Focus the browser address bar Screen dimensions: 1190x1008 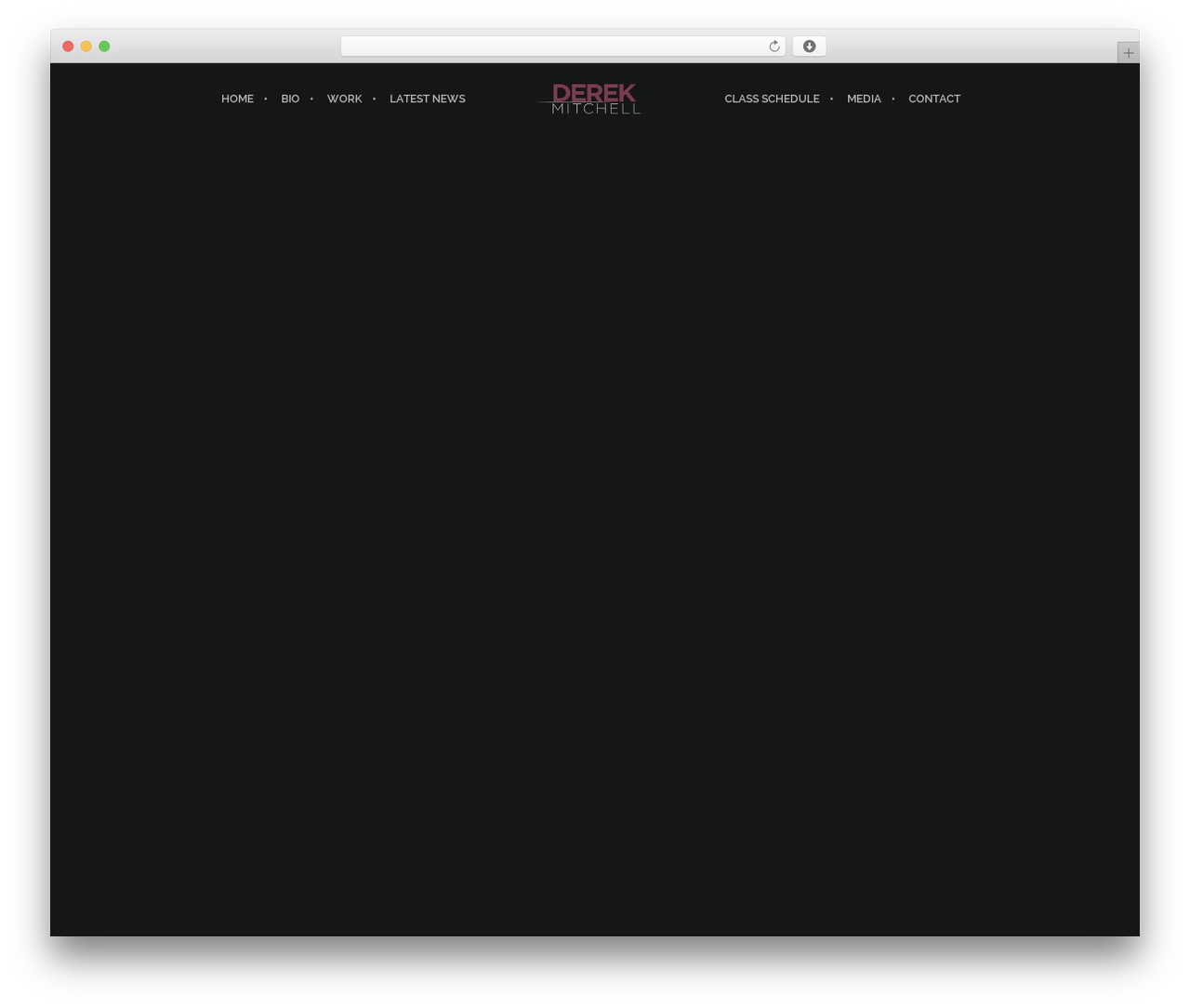pos(563,46)
